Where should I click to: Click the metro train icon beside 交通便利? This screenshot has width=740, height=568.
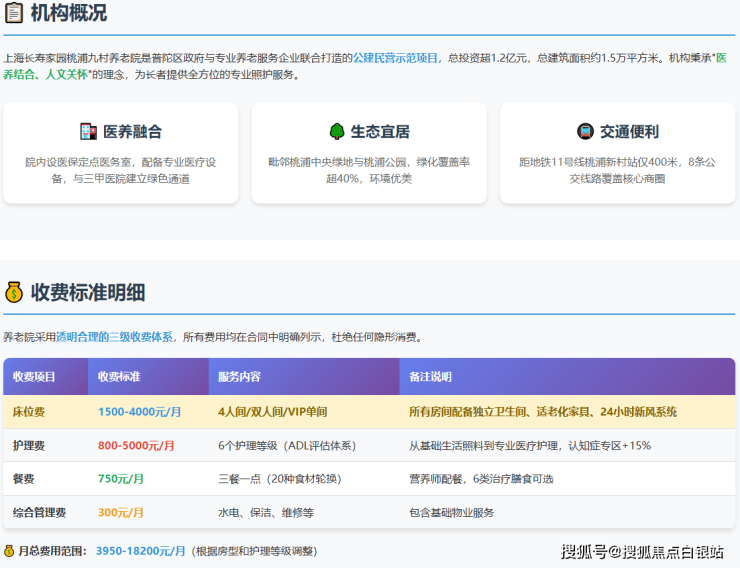(x=585, y=131)
